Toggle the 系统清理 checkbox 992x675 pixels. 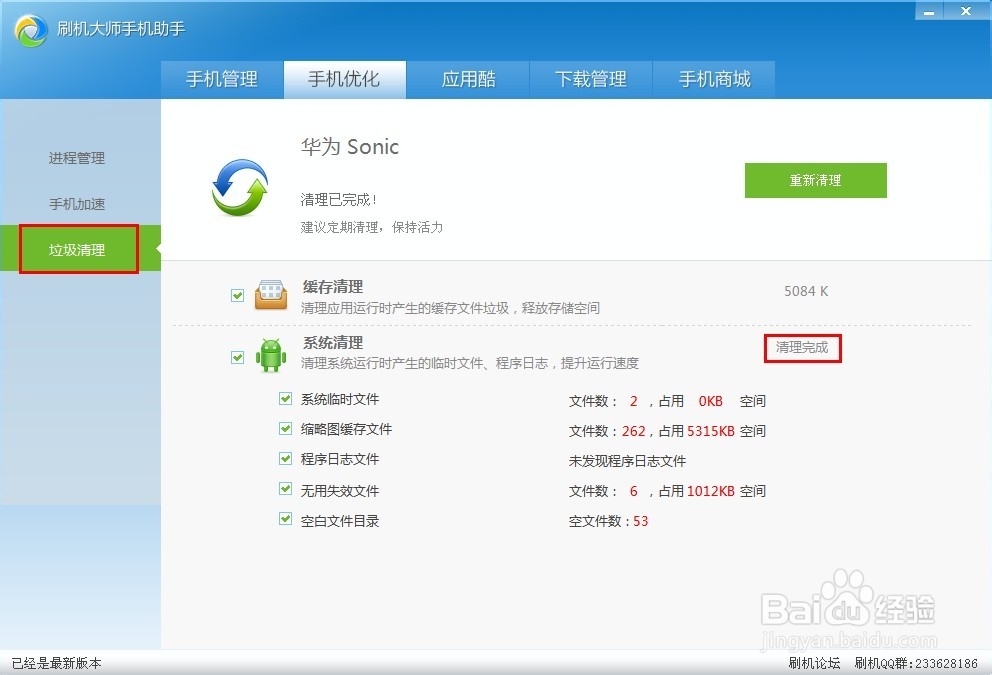tap(237, 357)
